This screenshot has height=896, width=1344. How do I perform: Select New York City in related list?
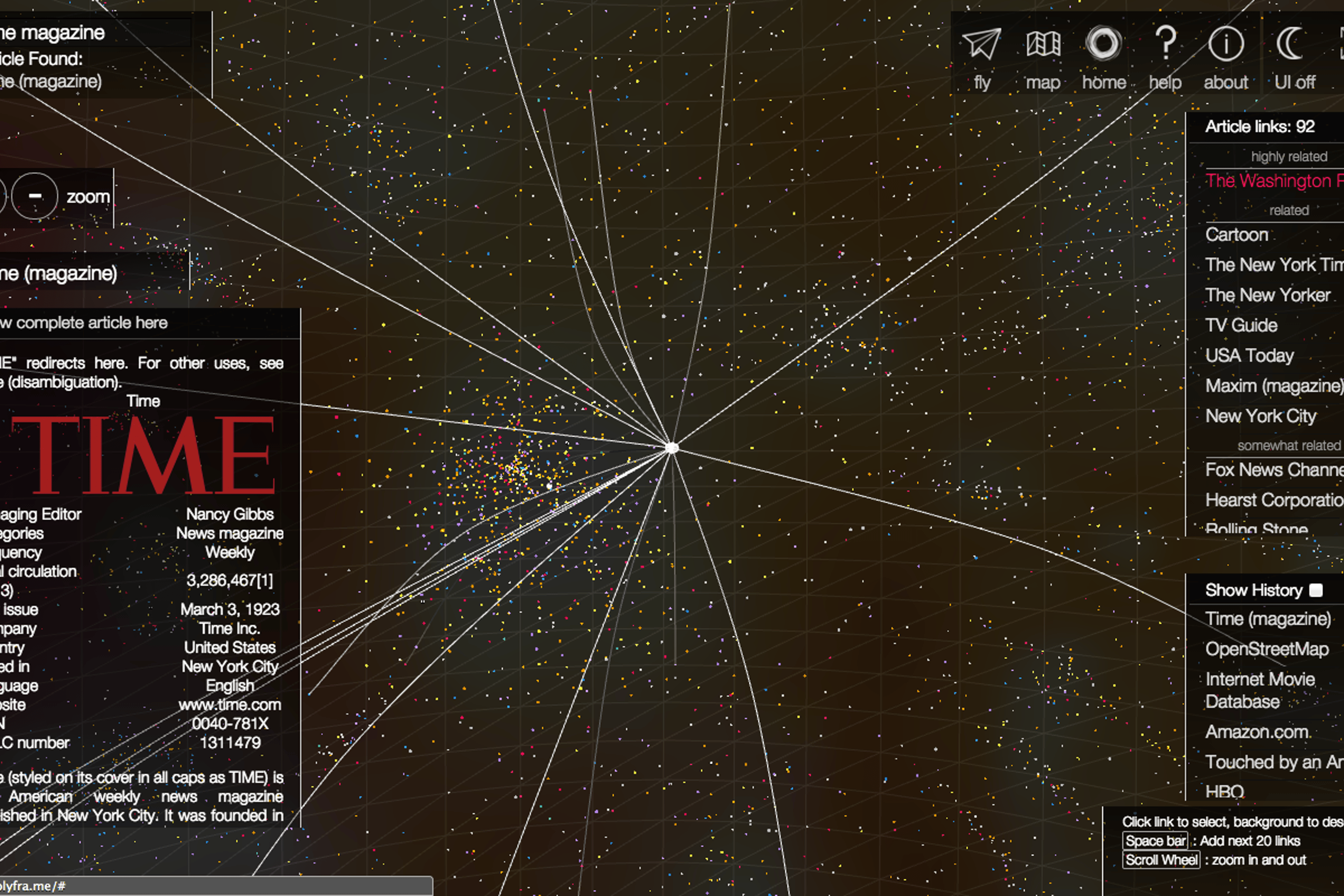pos(1261,416)
